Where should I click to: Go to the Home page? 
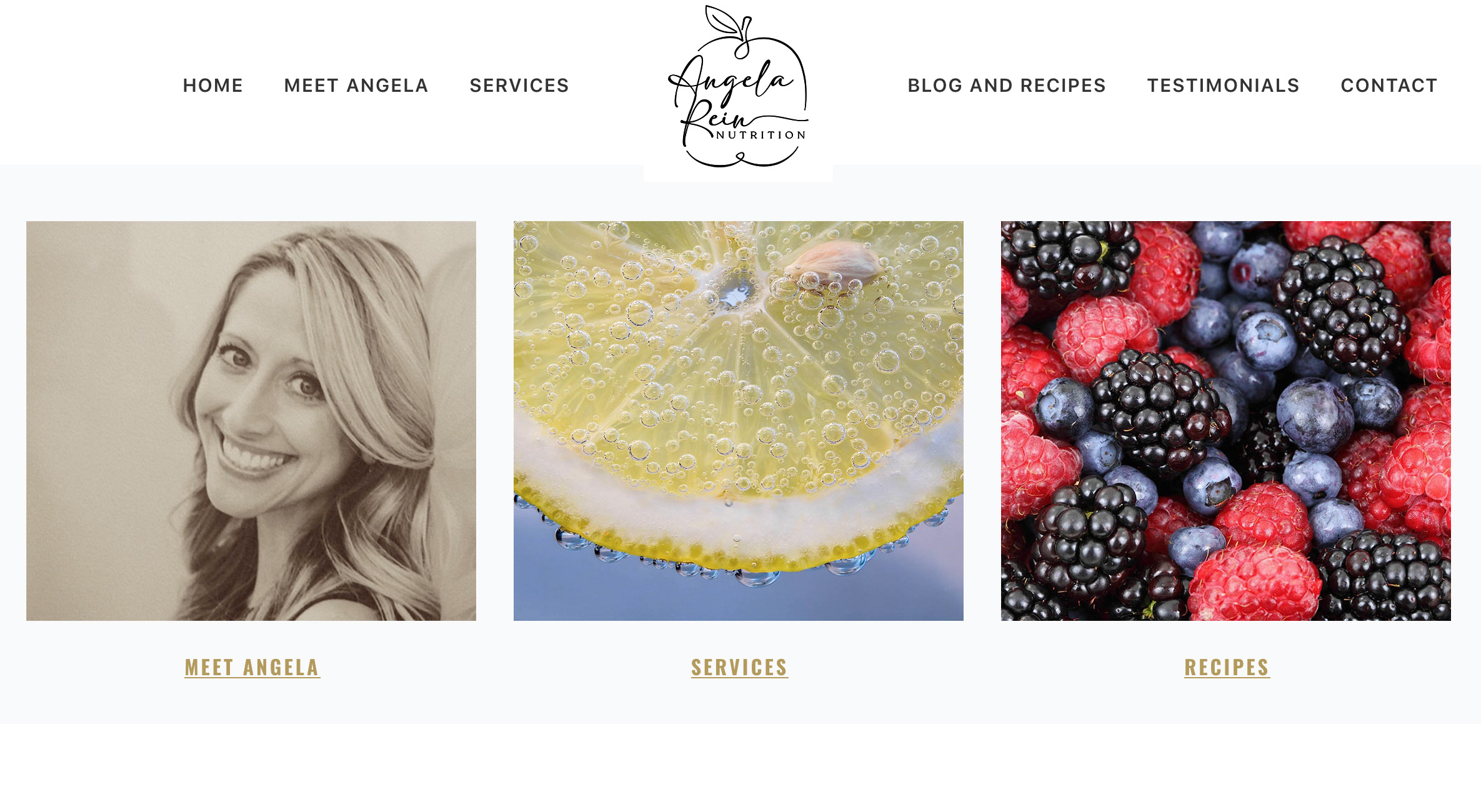coord(212,86)
